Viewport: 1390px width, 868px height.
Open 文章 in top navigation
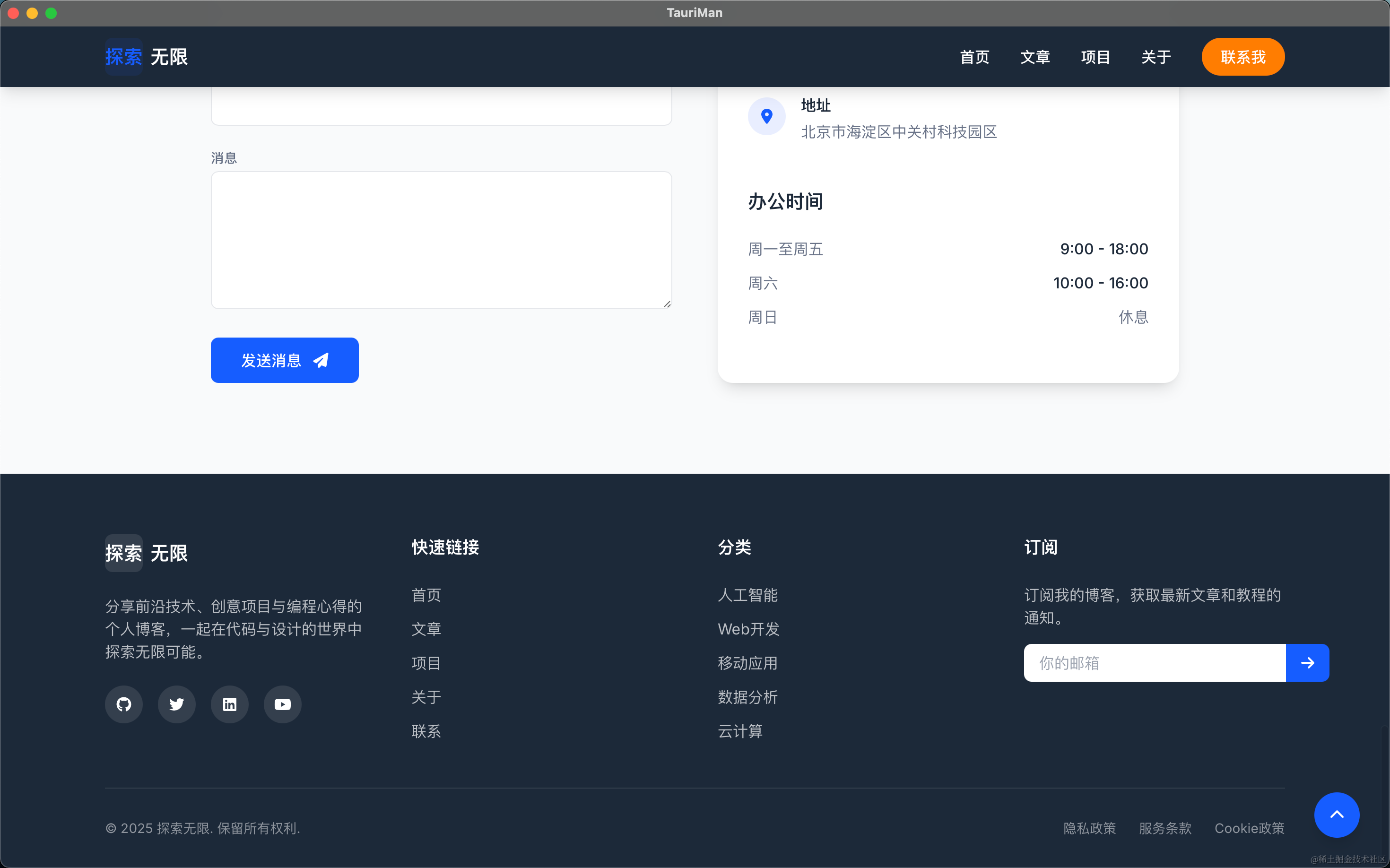(x=1034, y=57)
